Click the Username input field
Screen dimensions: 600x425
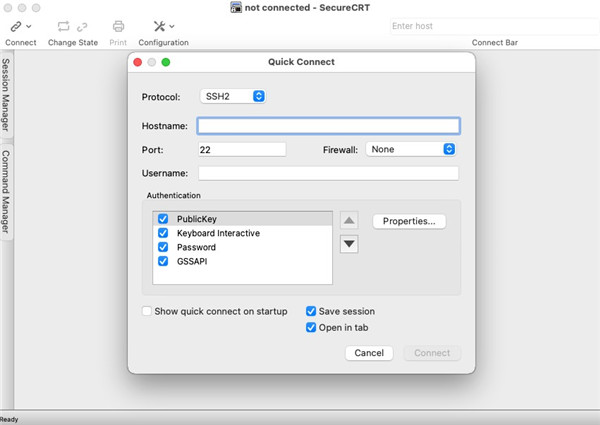tap(328, 173)
